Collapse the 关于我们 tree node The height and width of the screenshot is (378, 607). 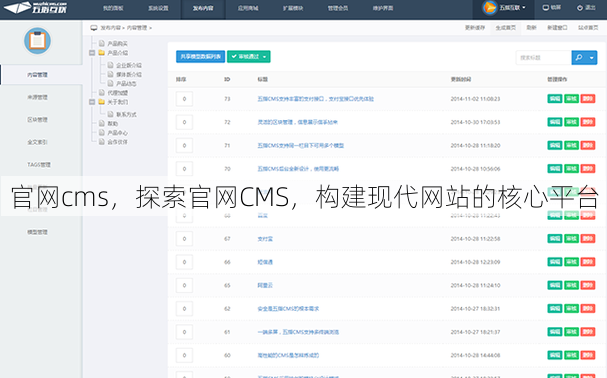92,102
